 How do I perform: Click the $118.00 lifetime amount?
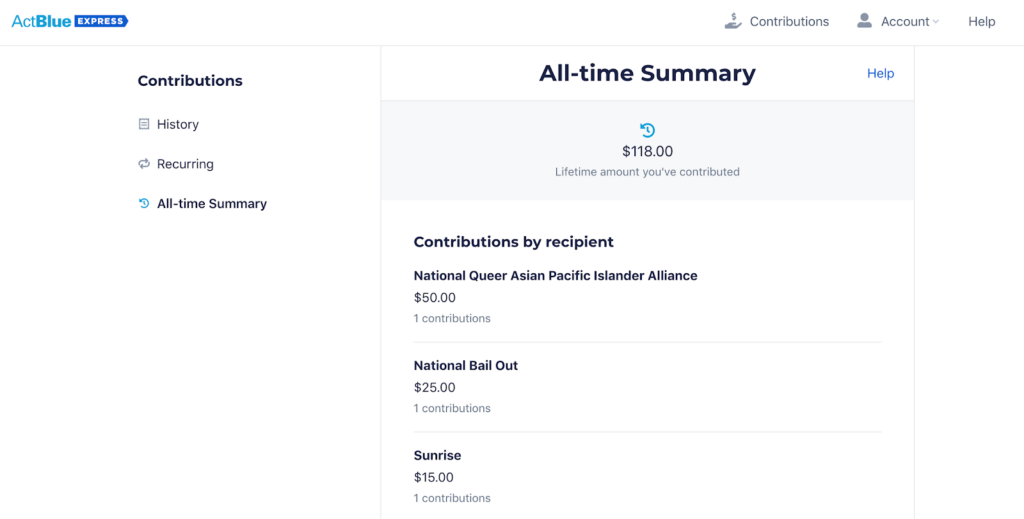tap(647, 152)
